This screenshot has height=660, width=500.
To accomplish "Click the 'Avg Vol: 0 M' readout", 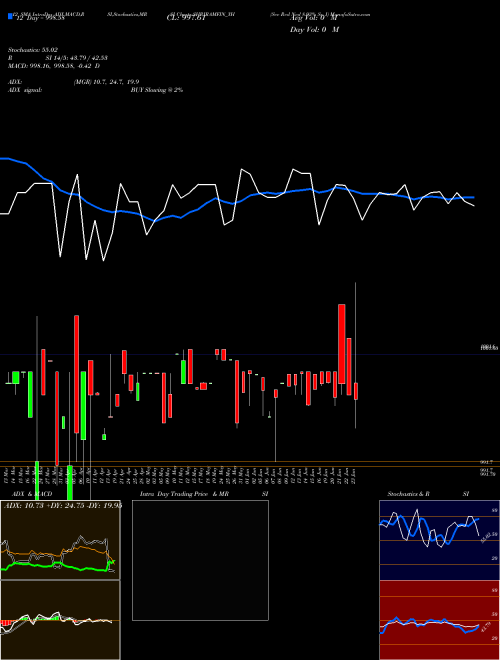I will click(314, 19).
